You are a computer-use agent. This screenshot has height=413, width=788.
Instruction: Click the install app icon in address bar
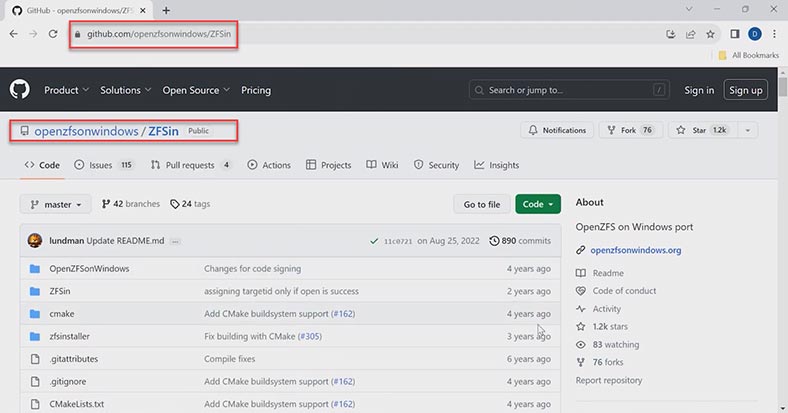pyautogui.click(x=670, y=34)
